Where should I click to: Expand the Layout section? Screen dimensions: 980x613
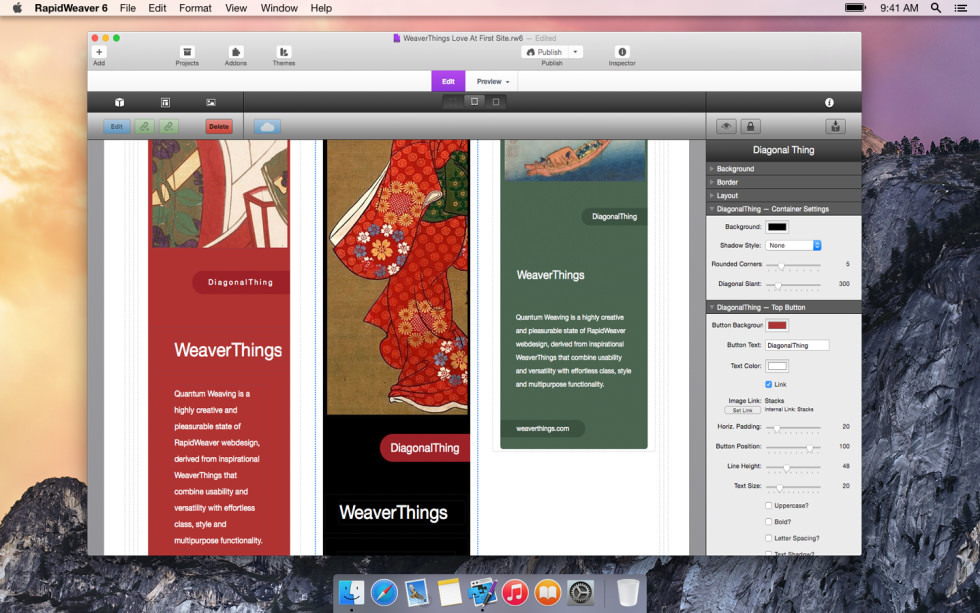(784, 196)
